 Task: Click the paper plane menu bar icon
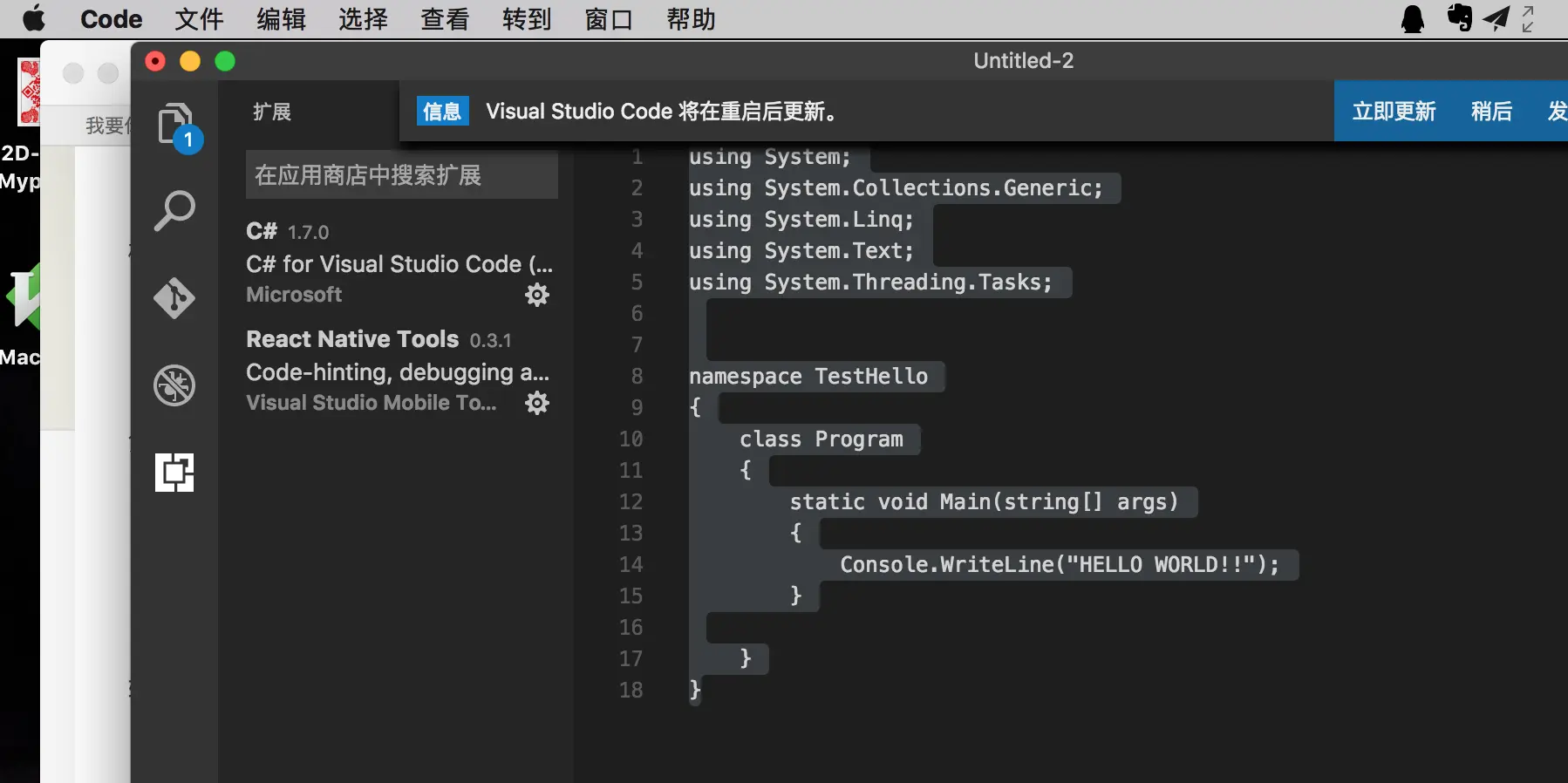coord(1496,18)
